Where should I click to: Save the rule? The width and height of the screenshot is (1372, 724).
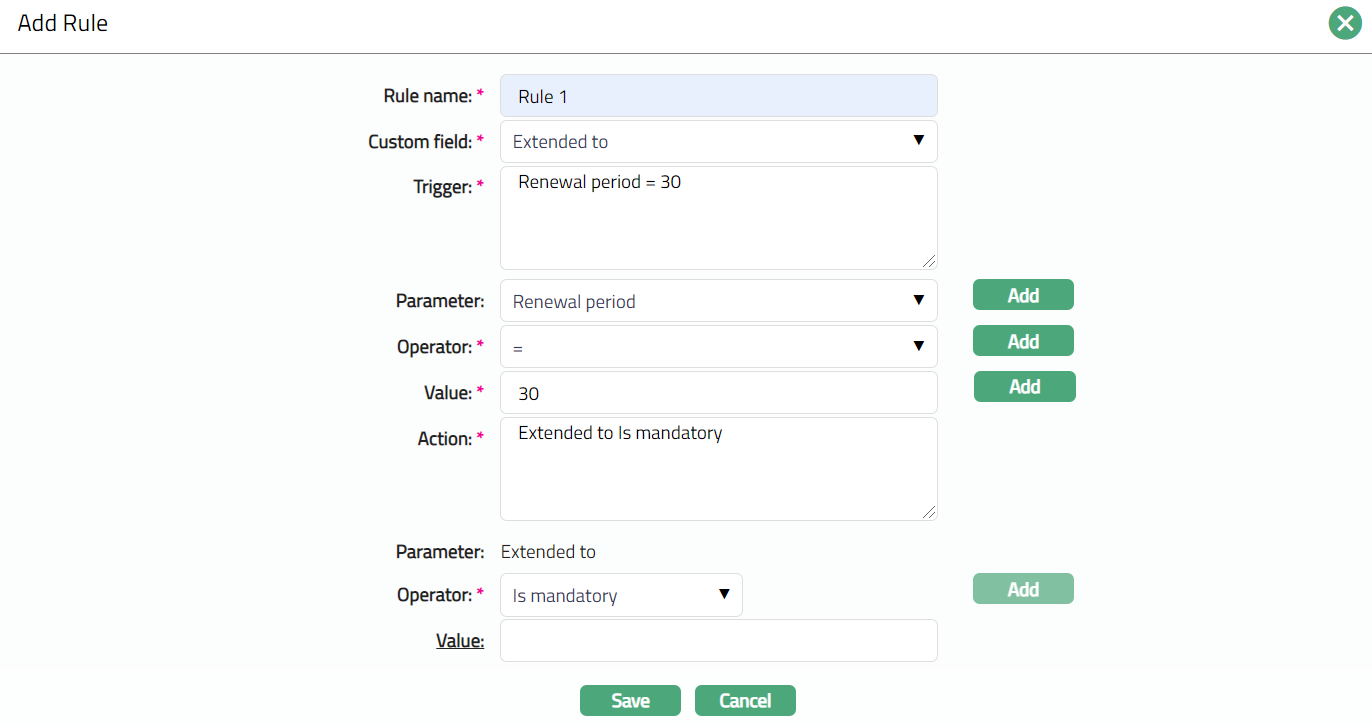click(630, 701)
